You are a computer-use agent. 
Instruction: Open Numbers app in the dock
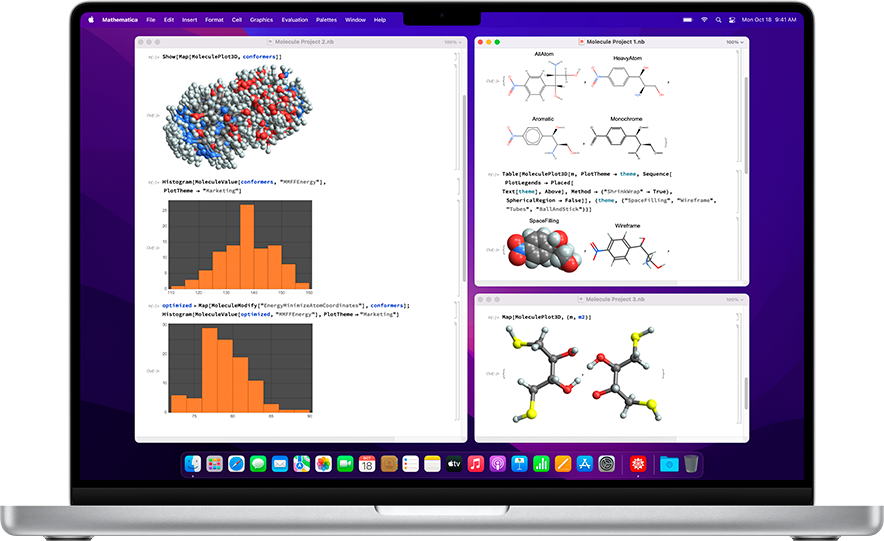[x=541, y=464]
